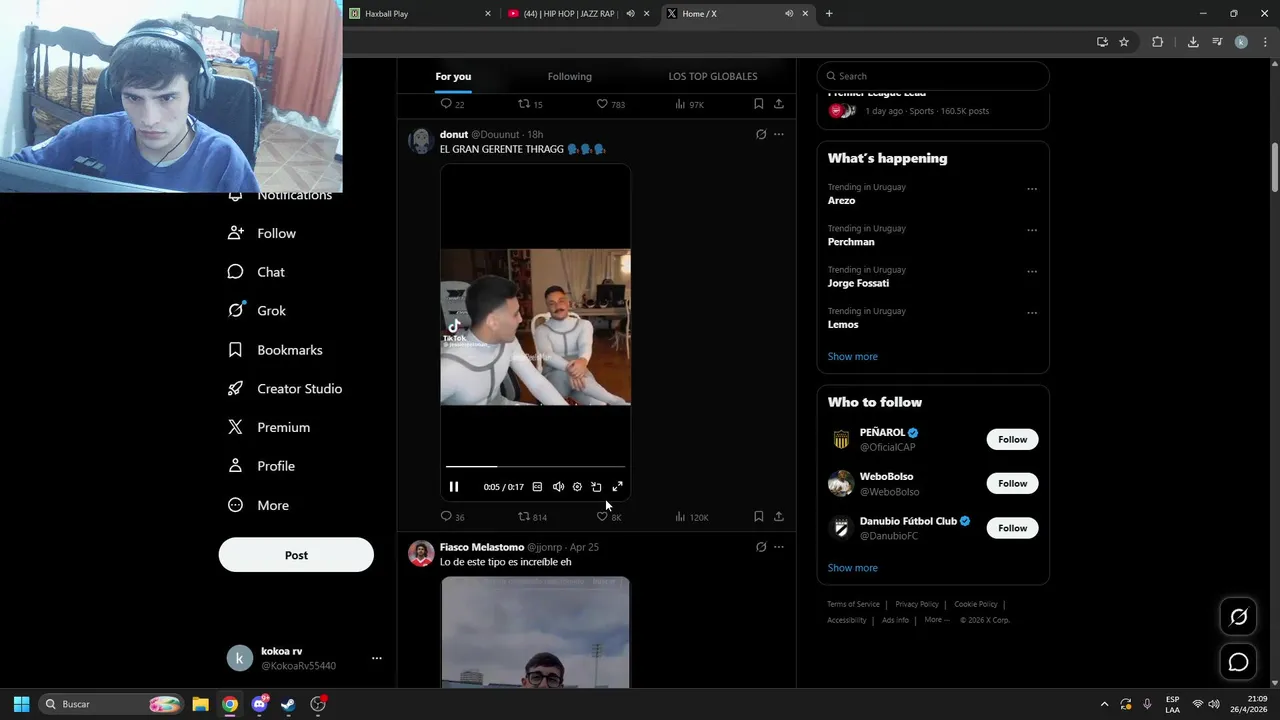This screenshot has width=1280, height=720.
Task: Open options for Perchman trend
Action: (1032, 230)
